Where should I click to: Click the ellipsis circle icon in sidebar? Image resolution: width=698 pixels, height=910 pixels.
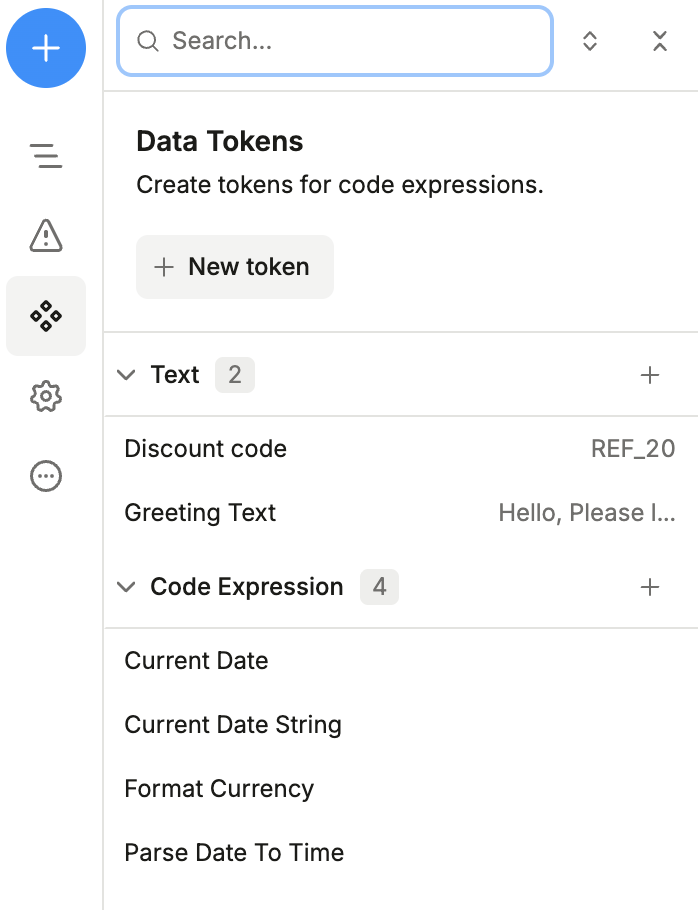46,476
